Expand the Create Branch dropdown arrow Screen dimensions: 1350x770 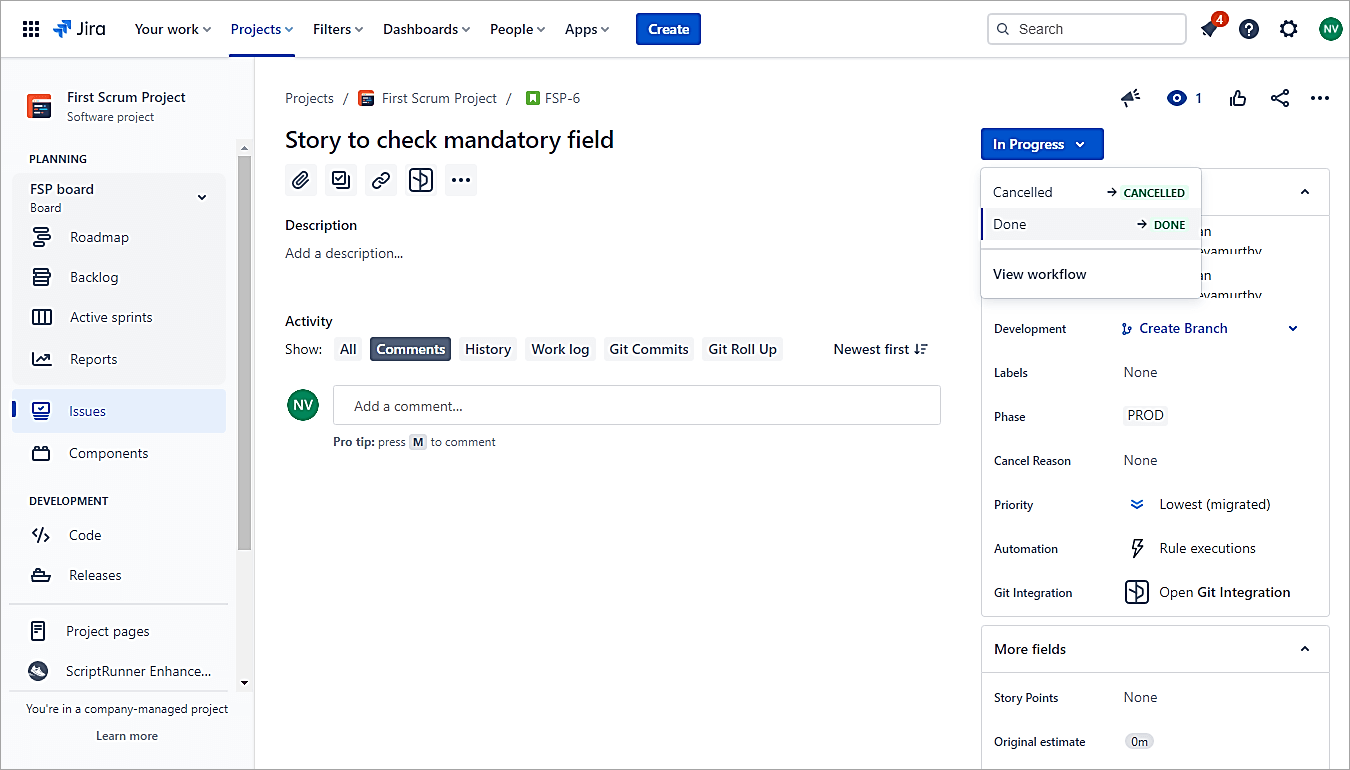1293,329
